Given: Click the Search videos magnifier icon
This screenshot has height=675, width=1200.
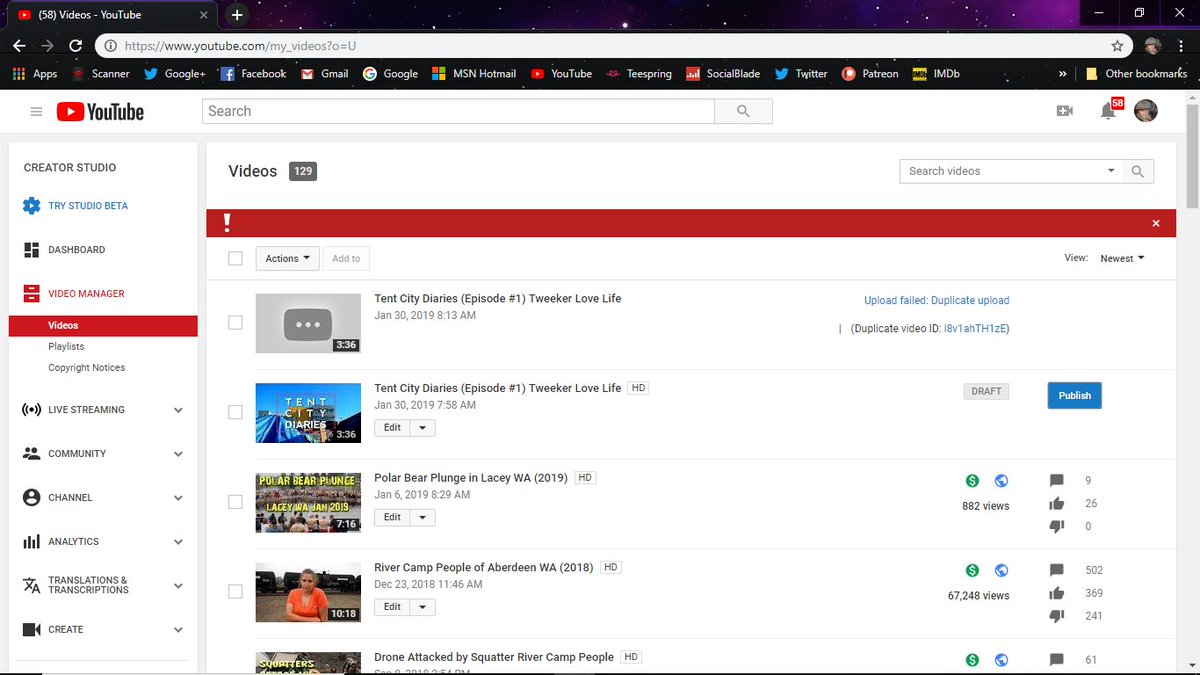Looking at the screenshot, I should (1138, 171).
